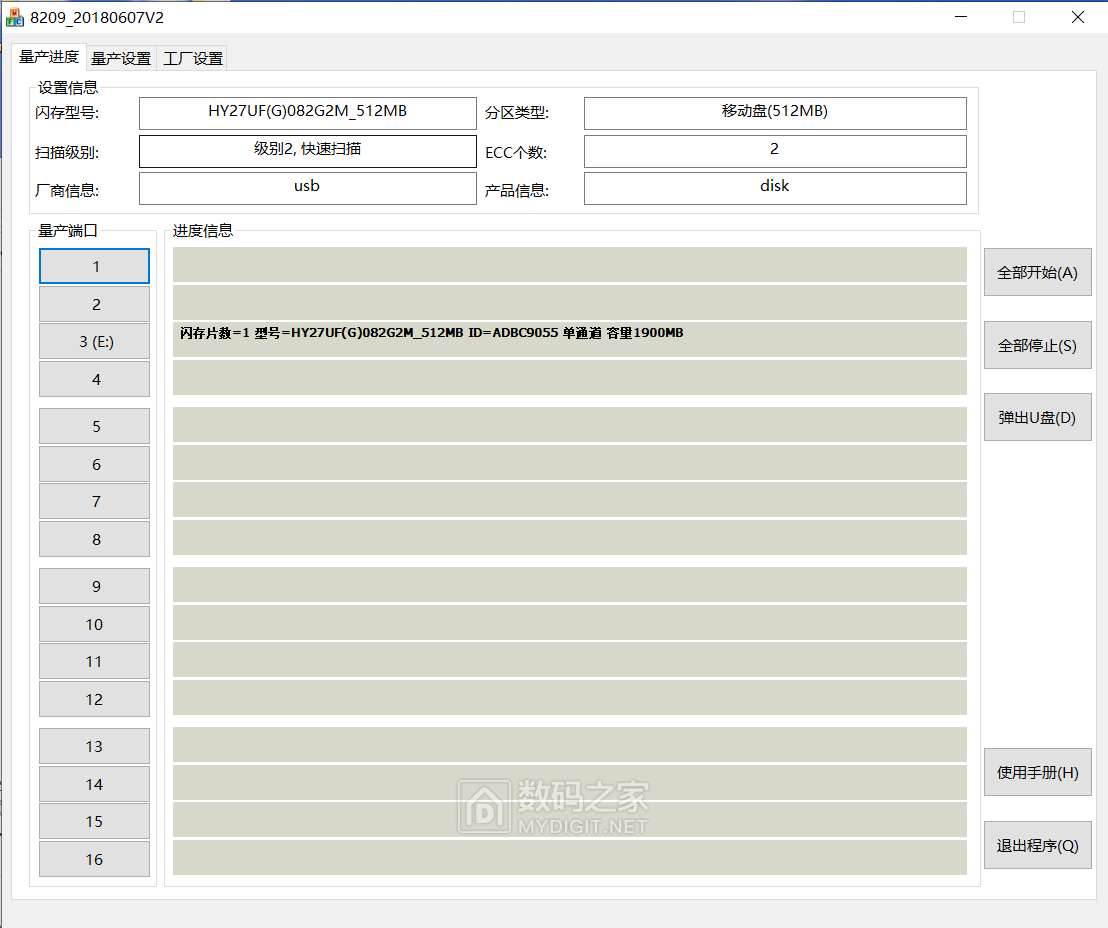Click the 全部开始(A) start-all button
Image resolution: width=1108 pixels, height=928 pixels.
pyautogui.click(x=1037, y=271)
